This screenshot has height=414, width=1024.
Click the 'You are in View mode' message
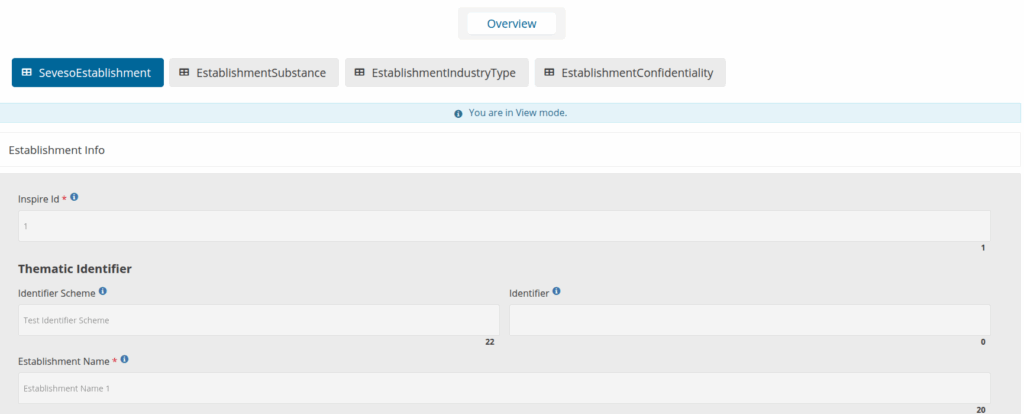pos(517,113)
